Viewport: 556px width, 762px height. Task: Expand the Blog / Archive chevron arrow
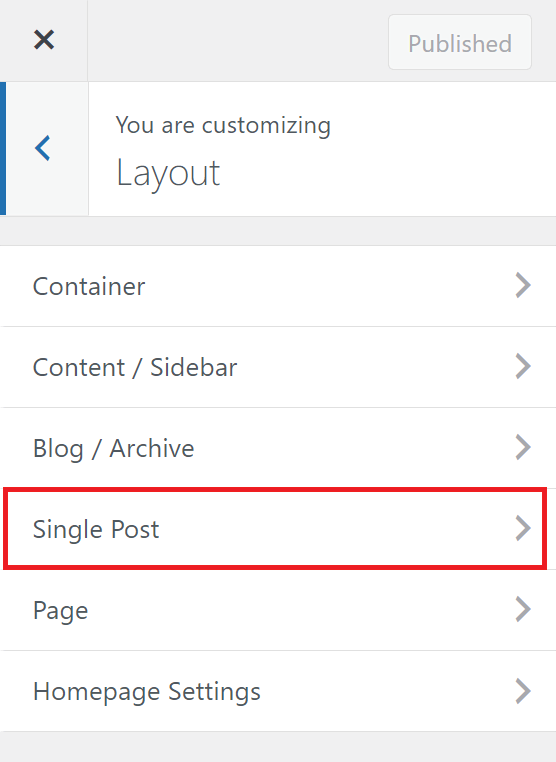click(x=523, y=447)
